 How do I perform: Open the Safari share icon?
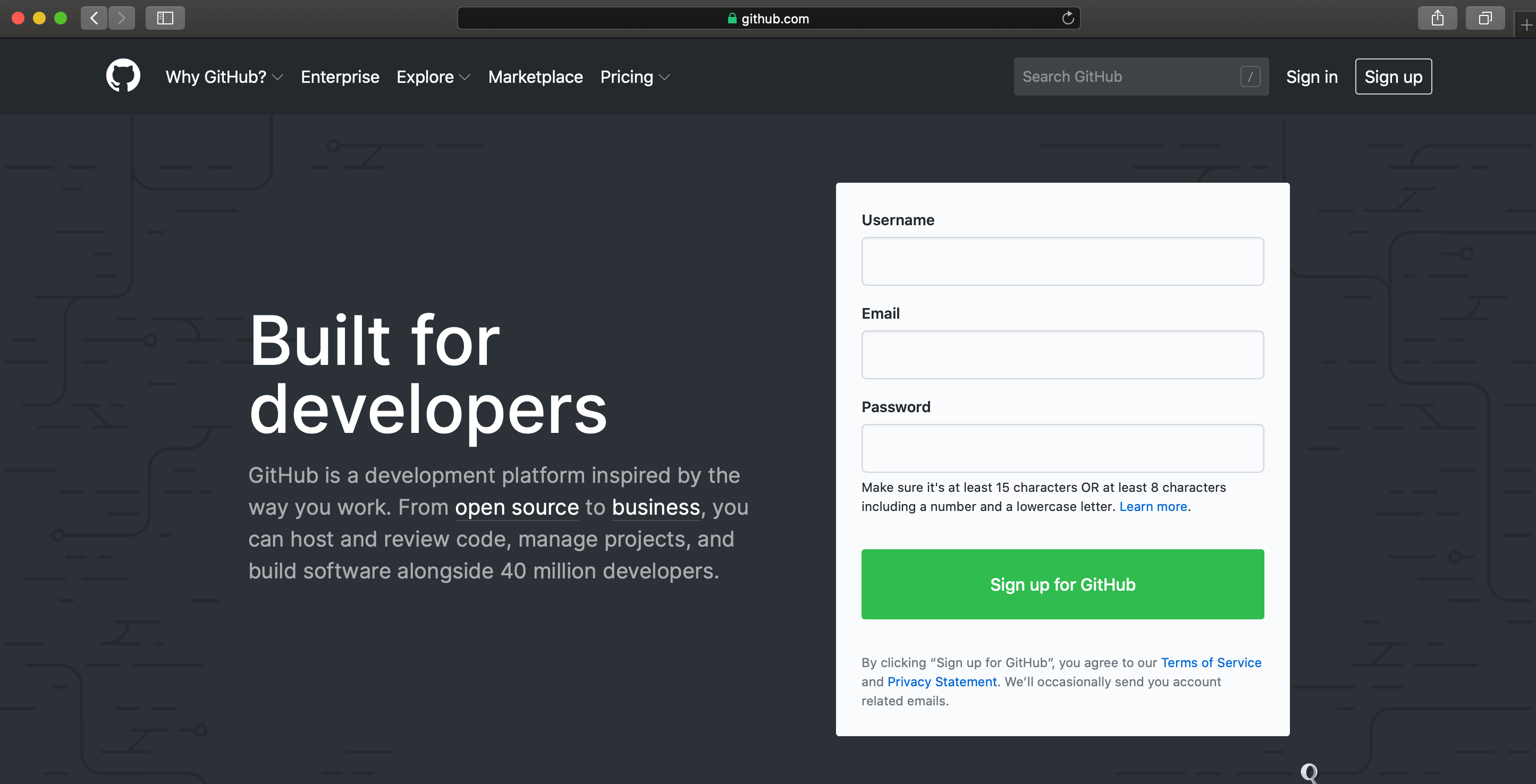click(x=1437, y=18)
